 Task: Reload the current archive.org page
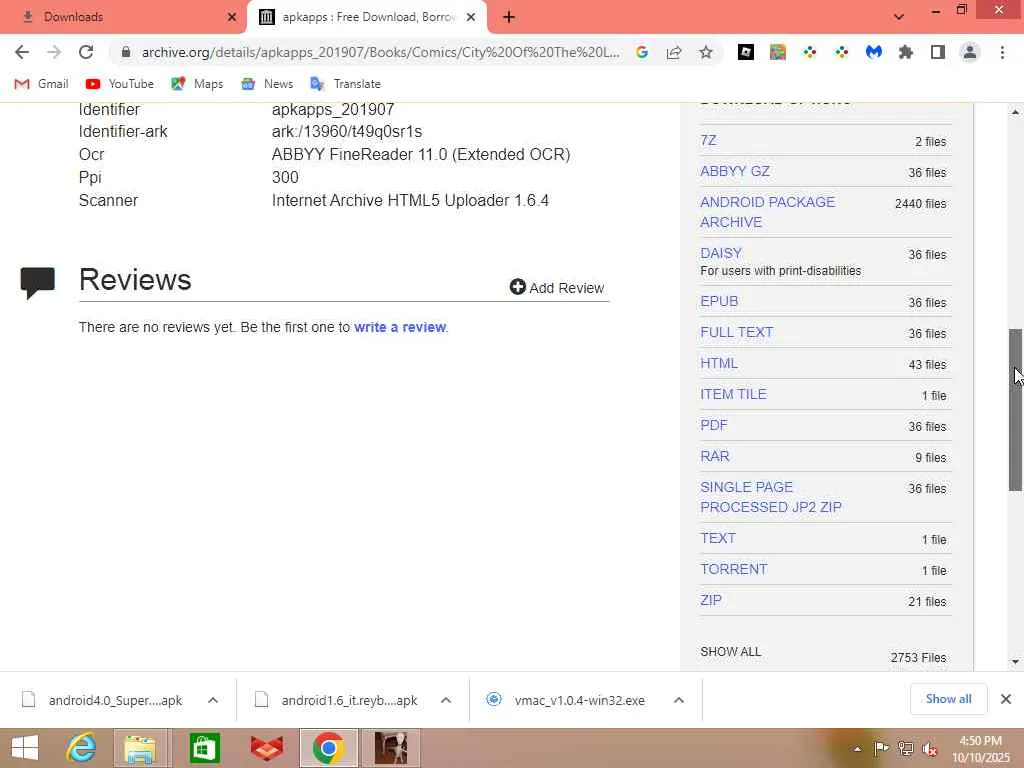(86, 52)
